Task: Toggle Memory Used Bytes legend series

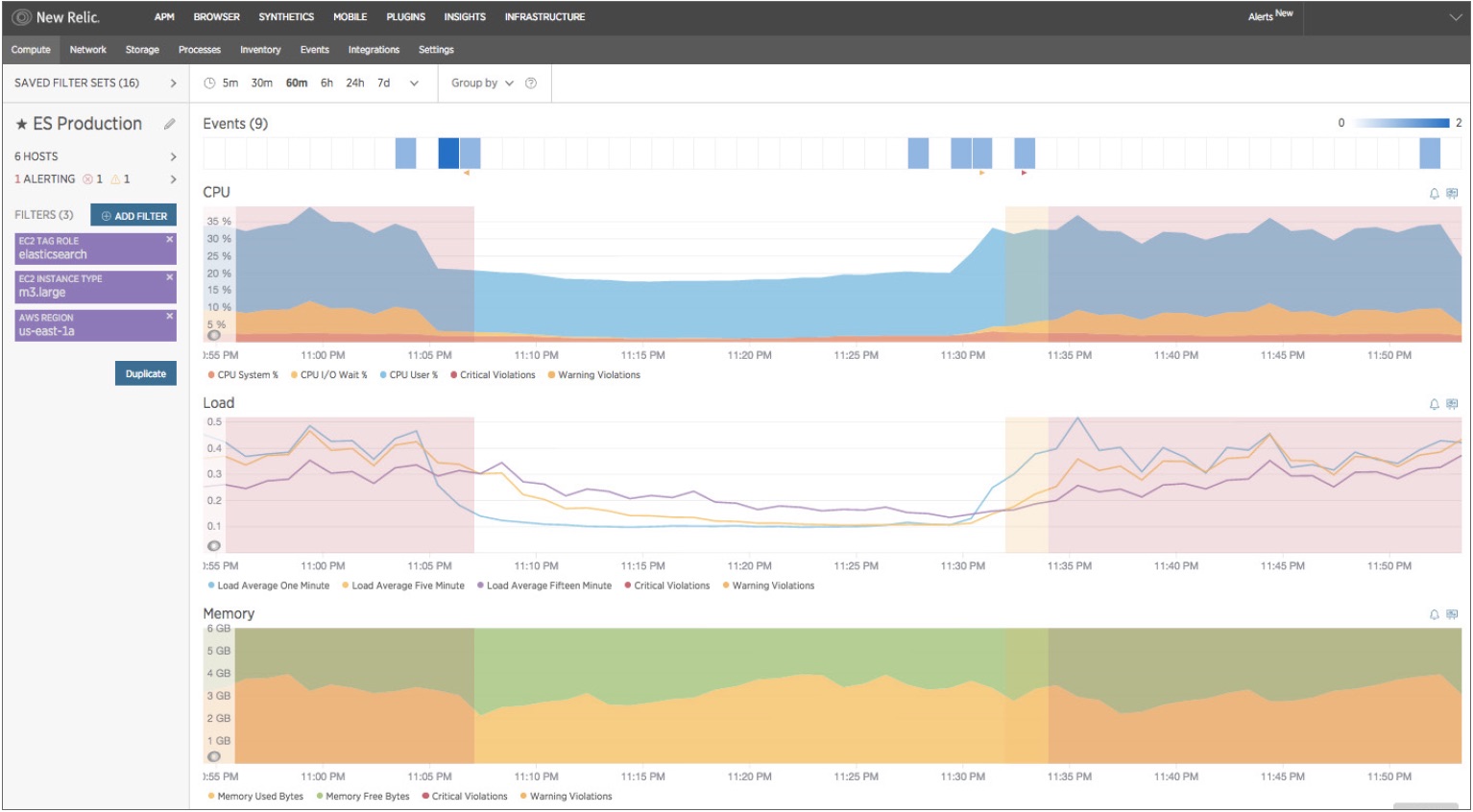Action: pos(254,797)
